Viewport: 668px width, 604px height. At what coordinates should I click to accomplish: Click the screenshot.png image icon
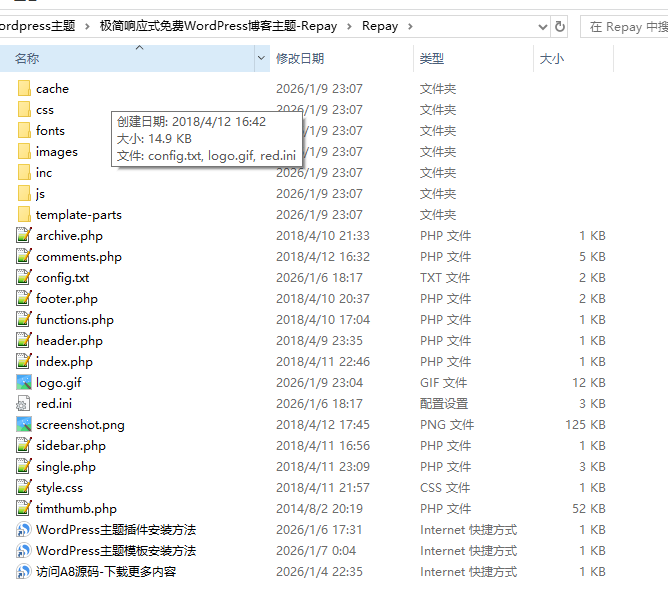[x=24, y=425]
